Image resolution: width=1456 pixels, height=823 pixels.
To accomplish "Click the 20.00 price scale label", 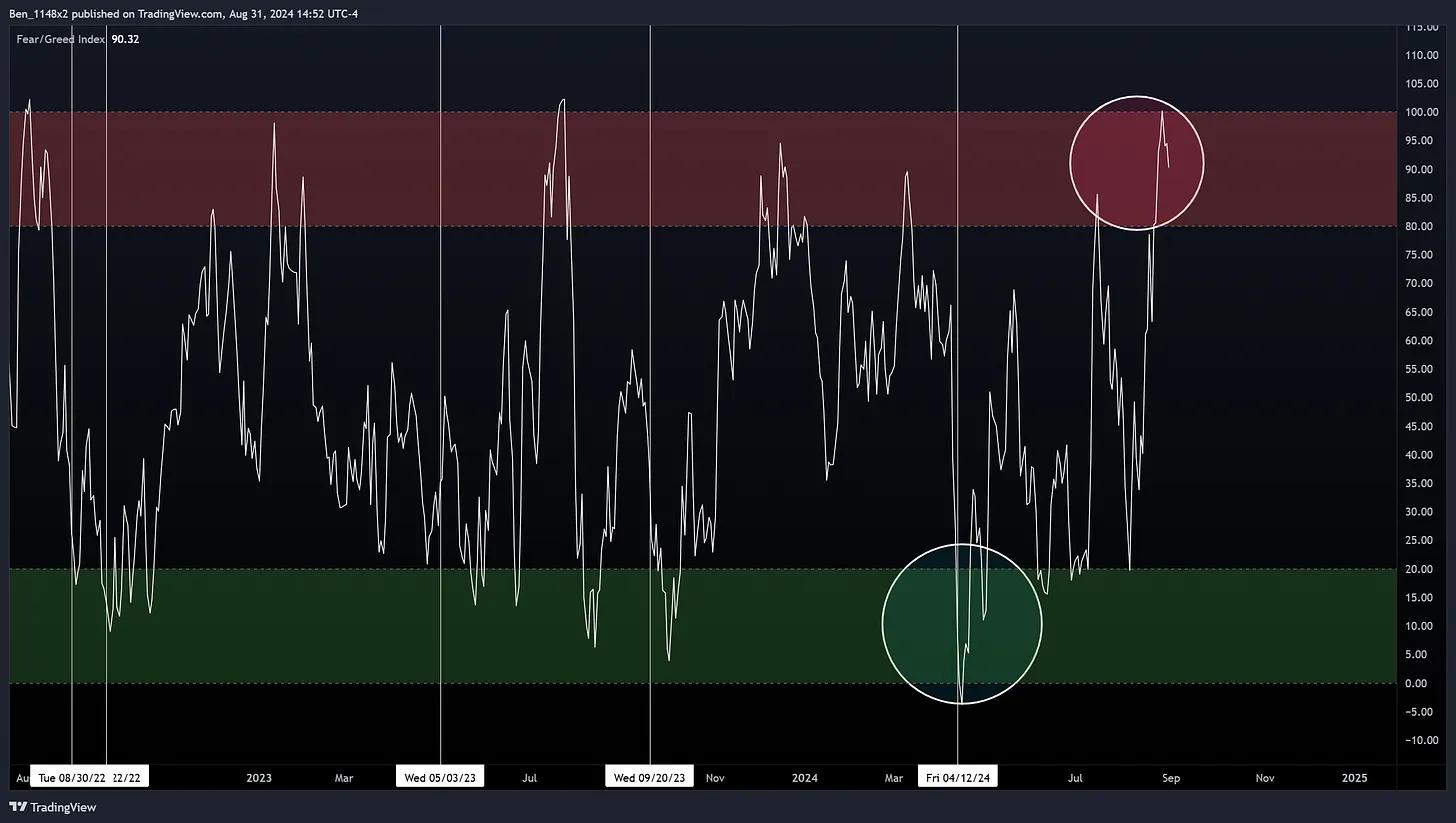I will tap(1421, 569).
